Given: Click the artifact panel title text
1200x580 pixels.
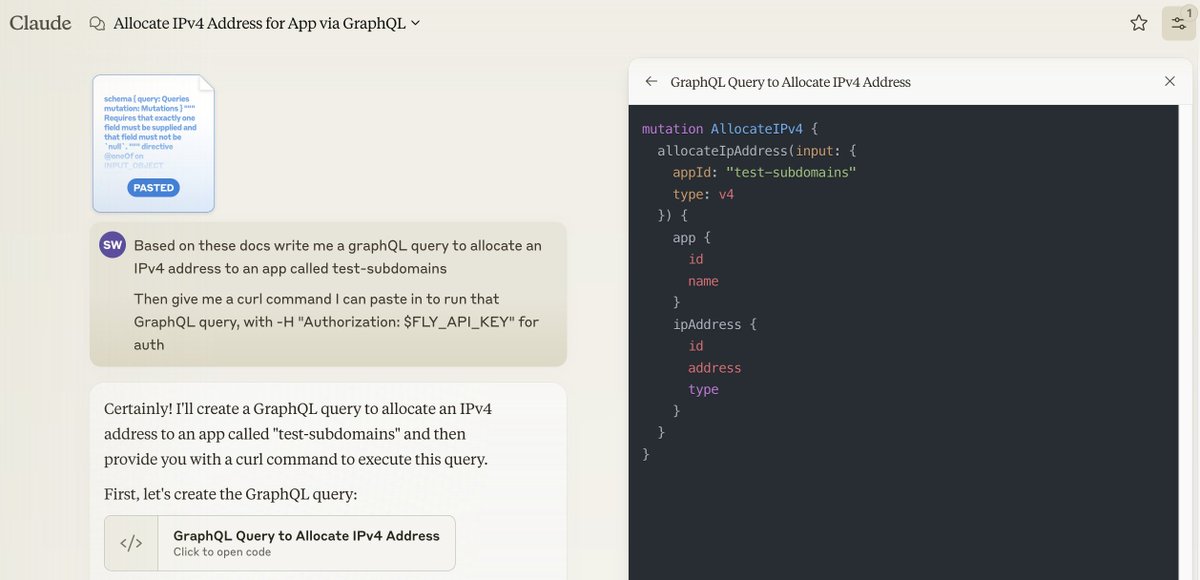Looking at the screenshot, I should [791, 82].
